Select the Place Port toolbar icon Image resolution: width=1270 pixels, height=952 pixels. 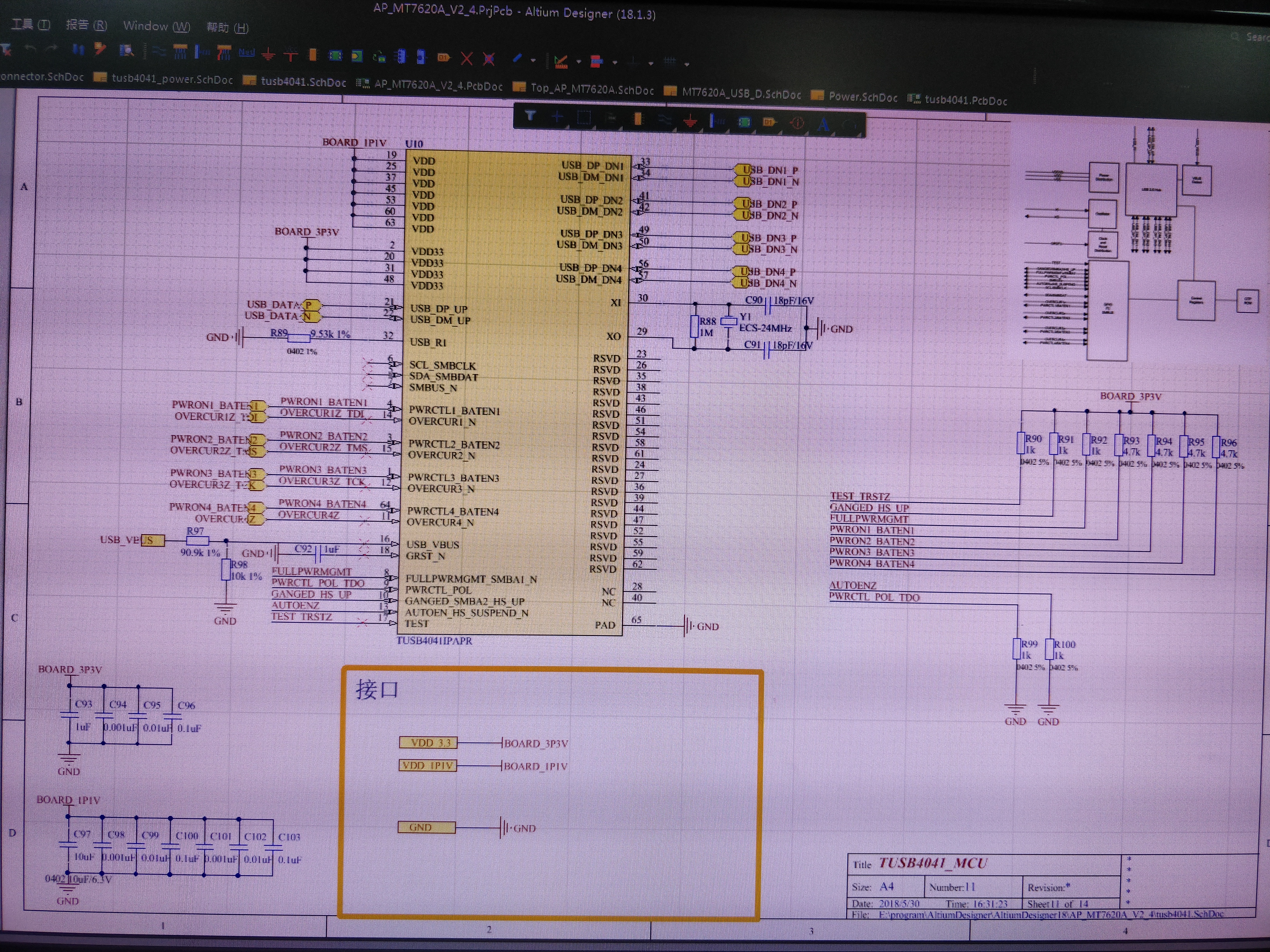point(443,57)
